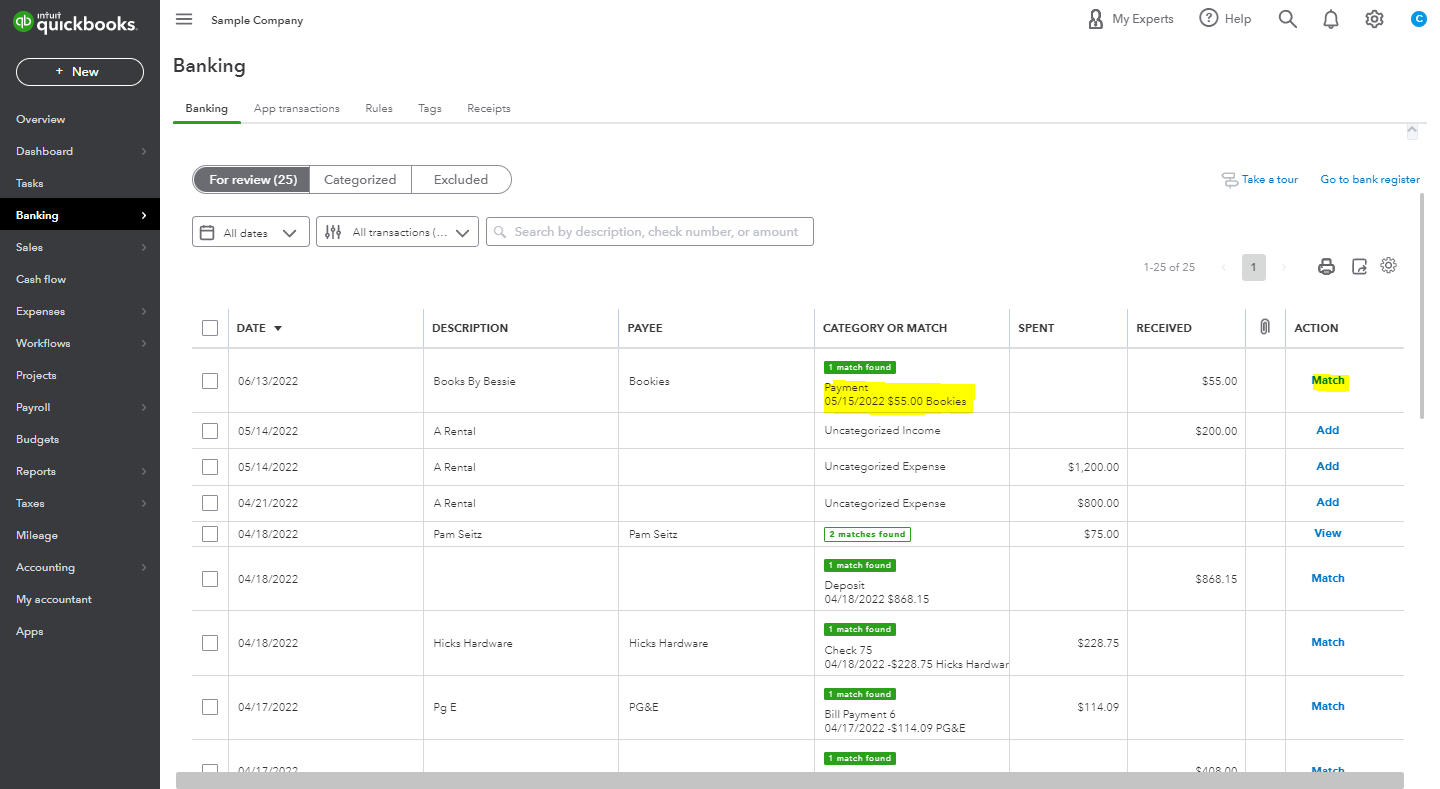Toggle the select-all header checkbox
The height and width of the screenshot is (789, 1440).
tap(210, 328)
